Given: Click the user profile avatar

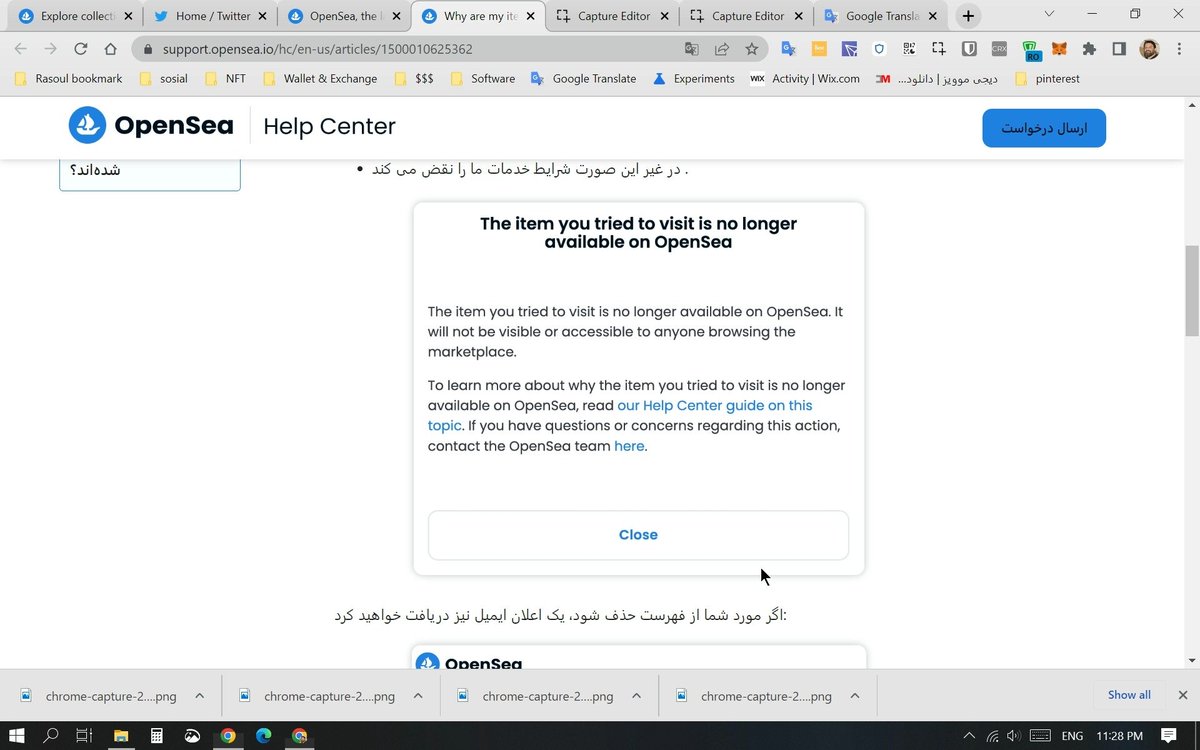Looking at the screenshot, I should [1149, 49].
